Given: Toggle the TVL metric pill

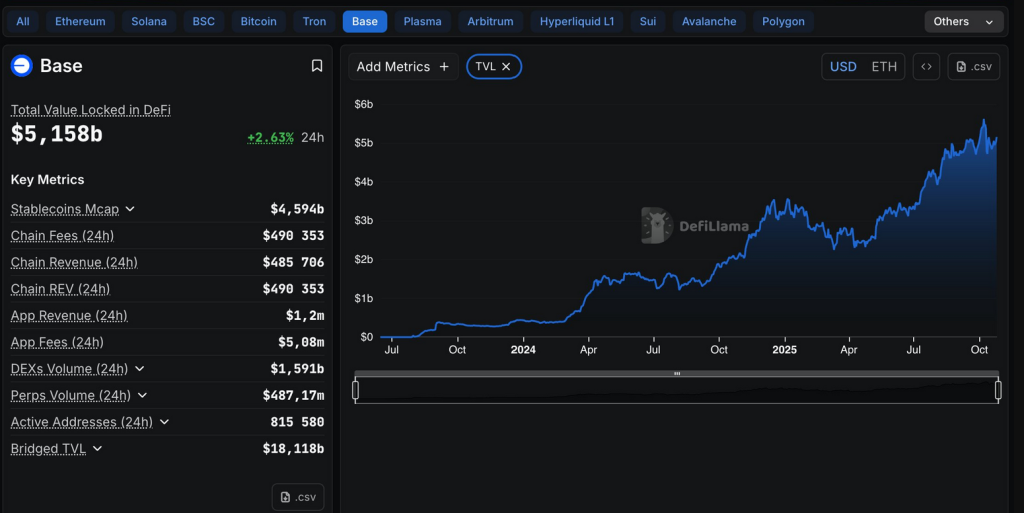Looking at the screenshot, I should tap(494, 67).
